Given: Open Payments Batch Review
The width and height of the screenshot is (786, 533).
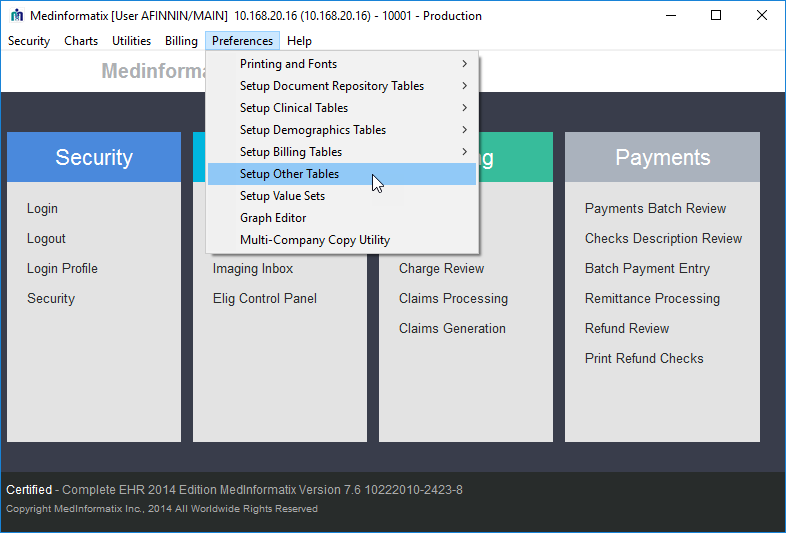Looking at the screenshot, I should point(655,209).
